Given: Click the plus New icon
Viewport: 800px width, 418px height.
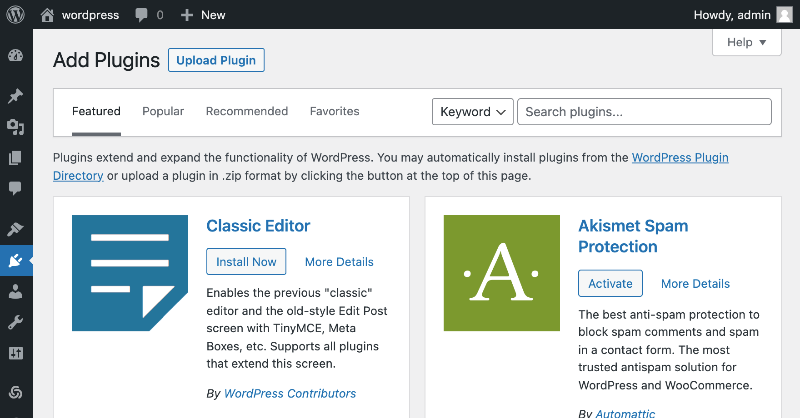Looking at the screenshot, I should point(187,15).
